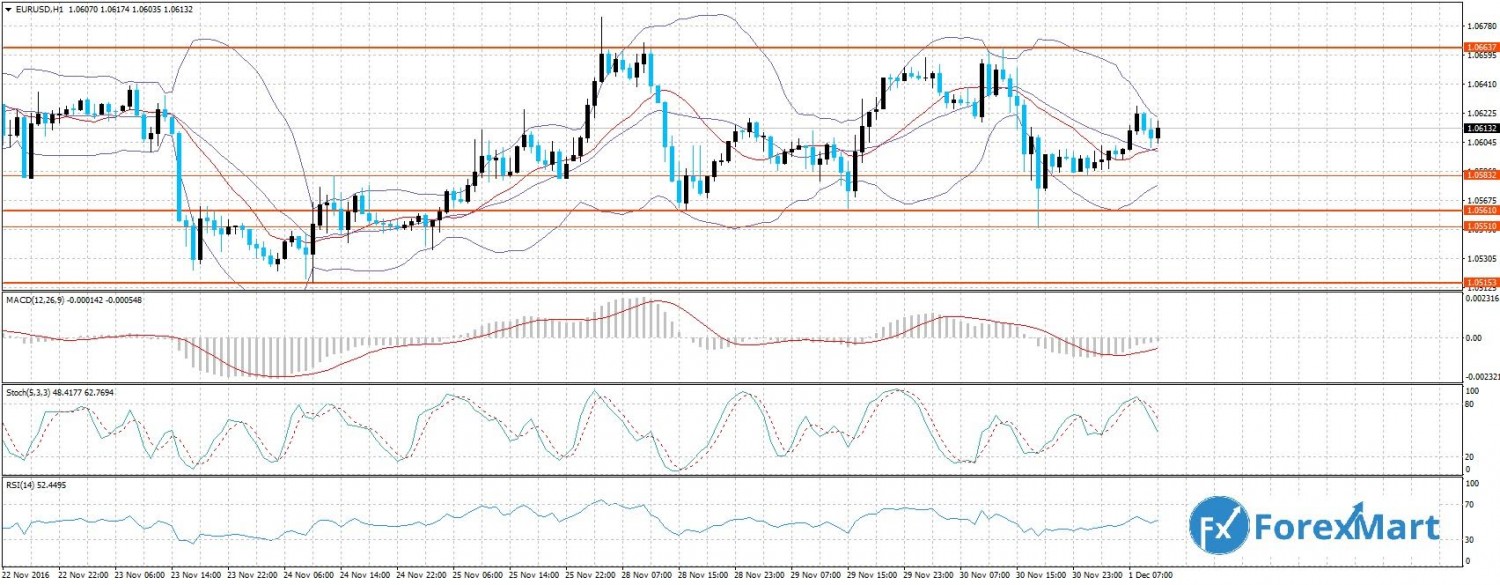The image size is (1500, 585).
Task: Click the 1.05610 orange level label
Action: pyautogui.click(x=1480, y=211)
